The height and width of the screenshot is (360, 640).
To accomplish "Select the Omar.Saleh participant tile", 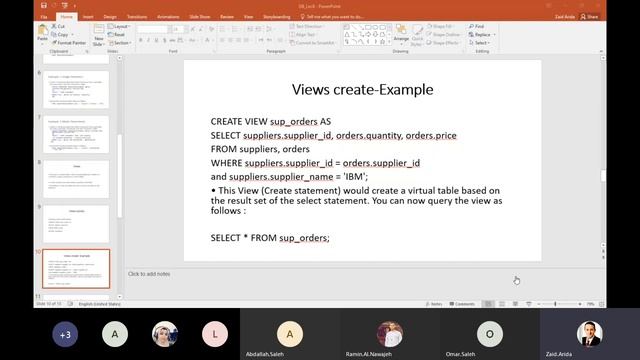I will click(x=490, y=334).
